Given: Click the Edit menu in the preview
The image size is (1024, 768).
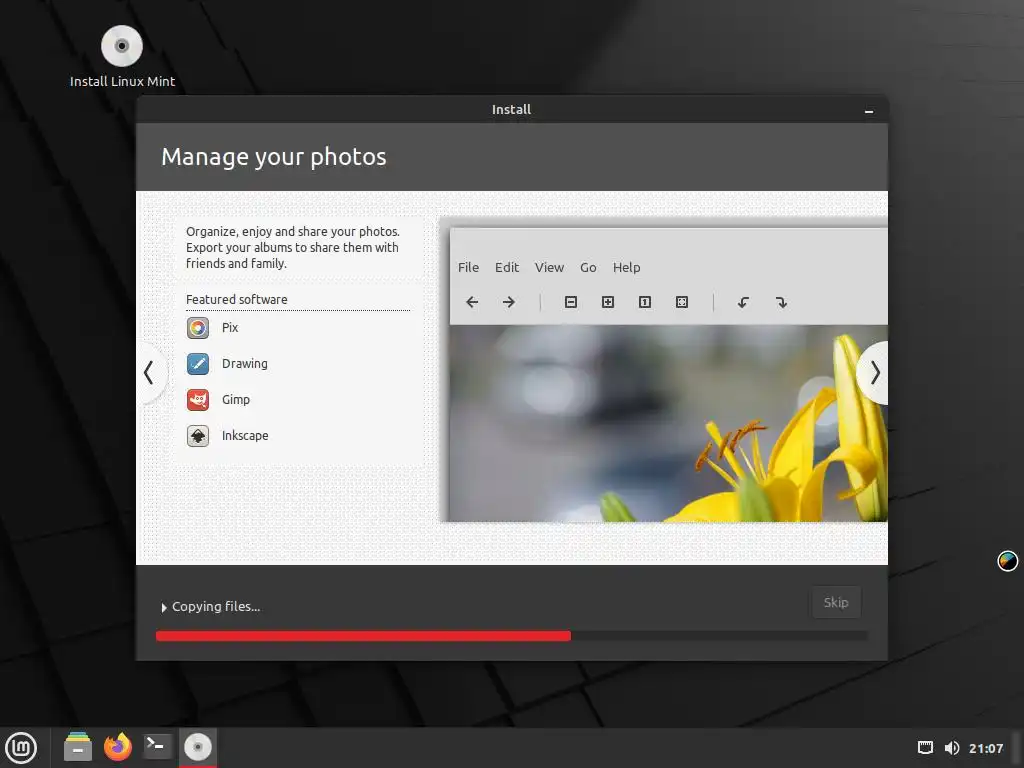Looking at the screenshot, I should tap(507, 267).
